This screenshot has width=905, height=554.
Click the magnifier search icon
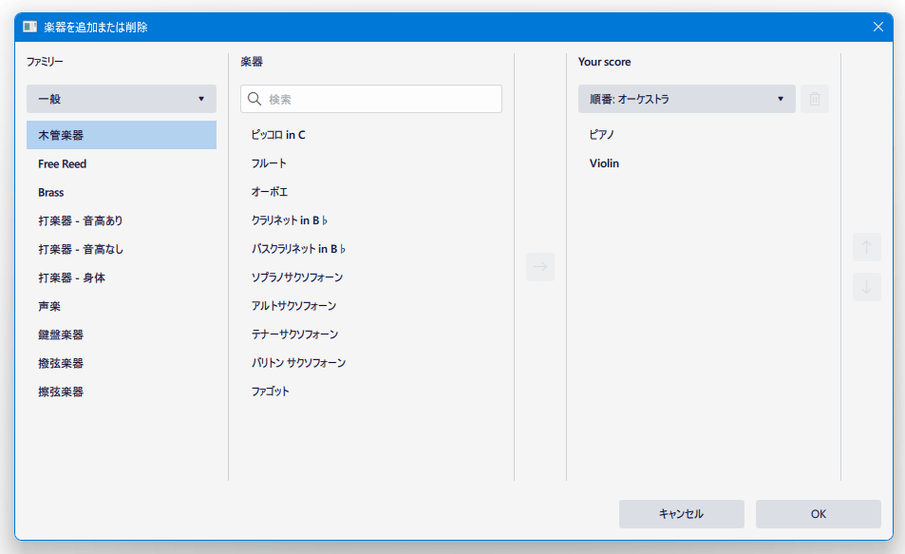tap(255, 99)
